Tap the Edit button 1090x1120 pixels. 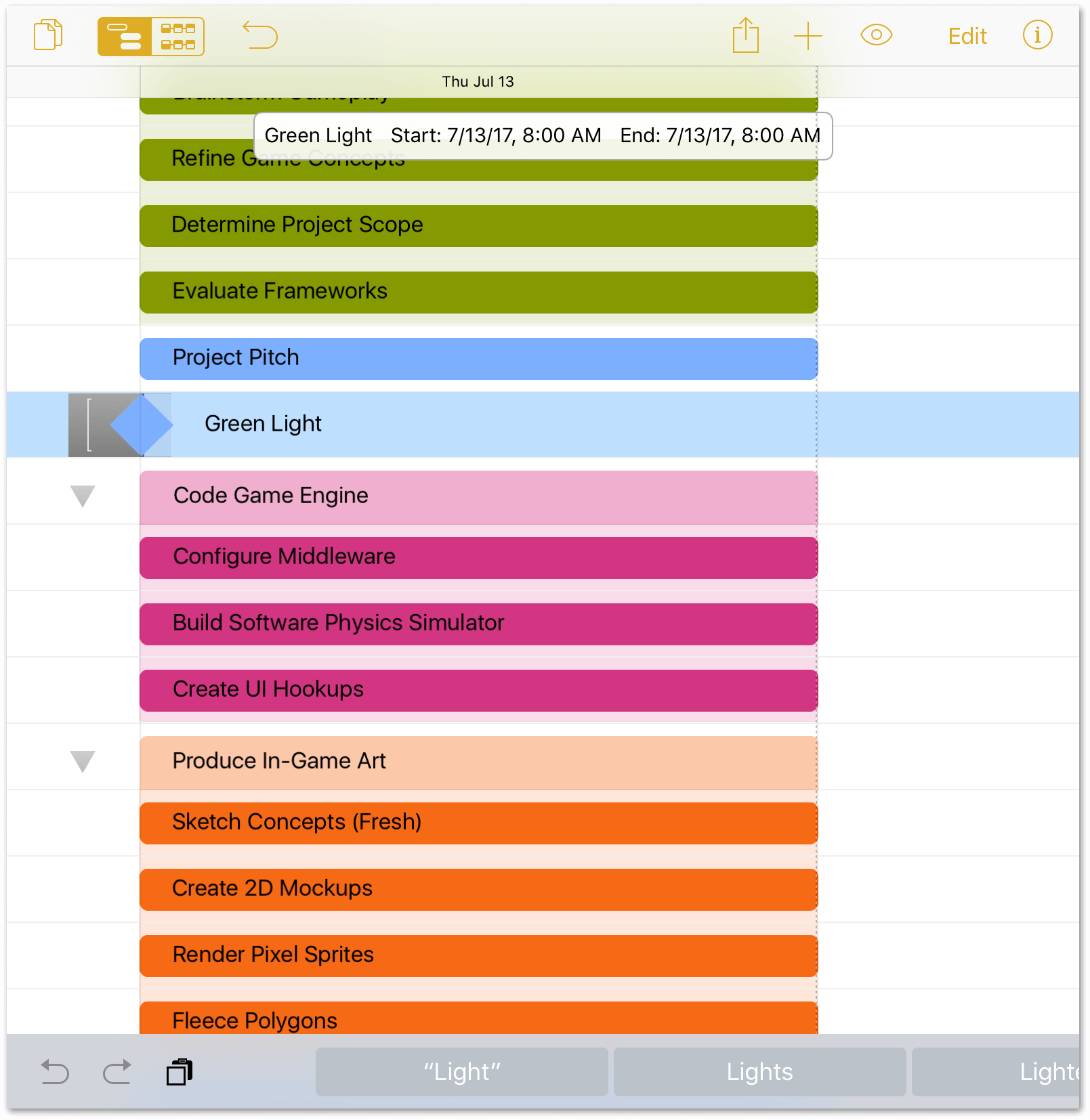pyautogui.click(x=967, y=36)
